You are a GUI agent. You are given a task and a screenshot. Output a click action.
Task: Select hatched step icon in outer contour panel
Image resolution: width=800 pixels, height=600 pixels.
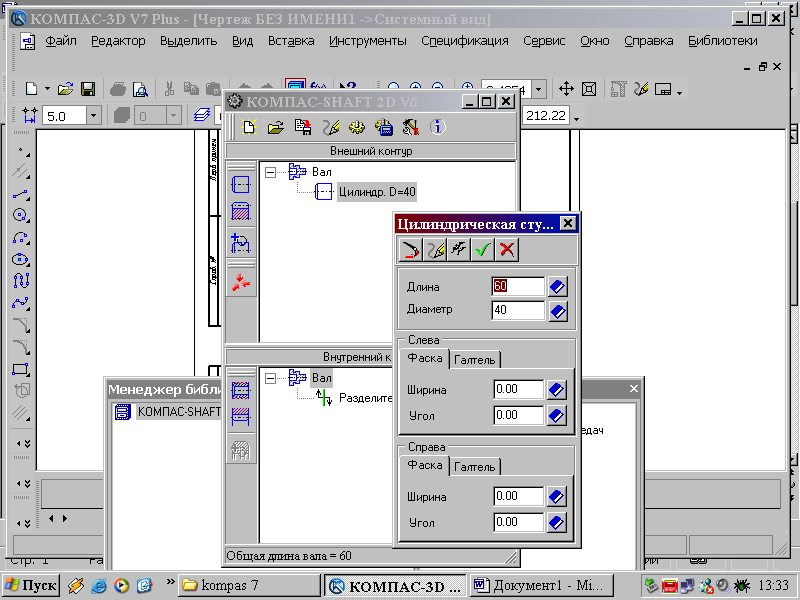[241, 211]
